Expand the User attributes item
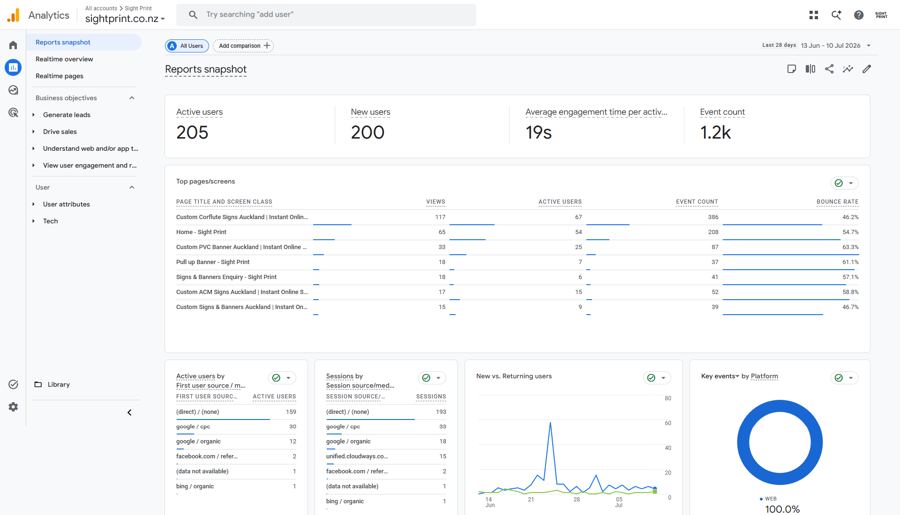900x515 pixels. coord(33,204)
